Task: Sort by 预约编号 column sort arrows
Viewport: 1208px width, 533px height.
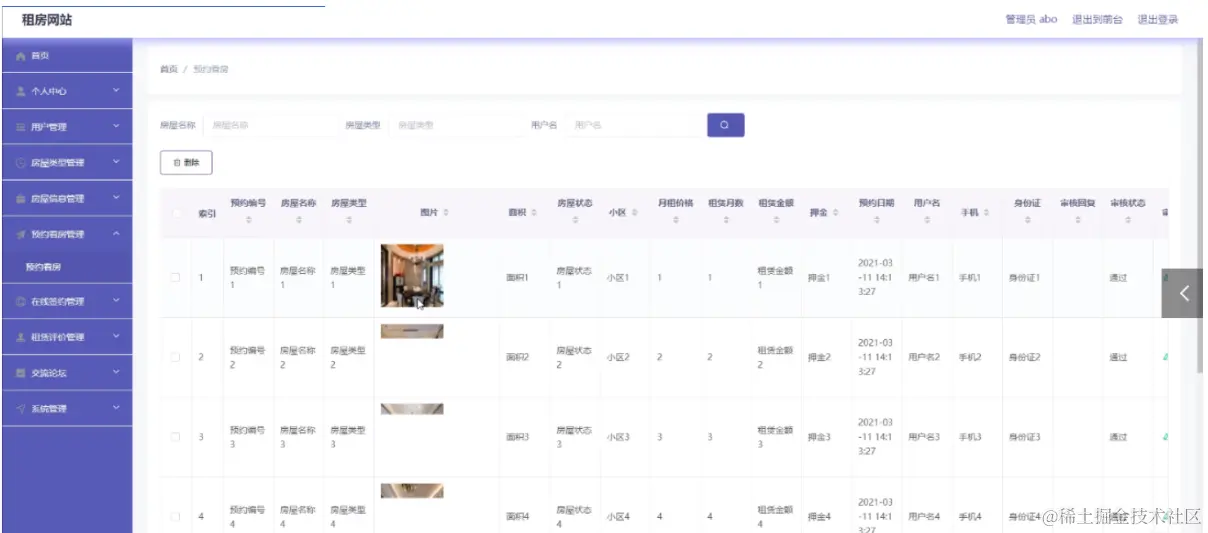Action: click(x=248, y=220)
